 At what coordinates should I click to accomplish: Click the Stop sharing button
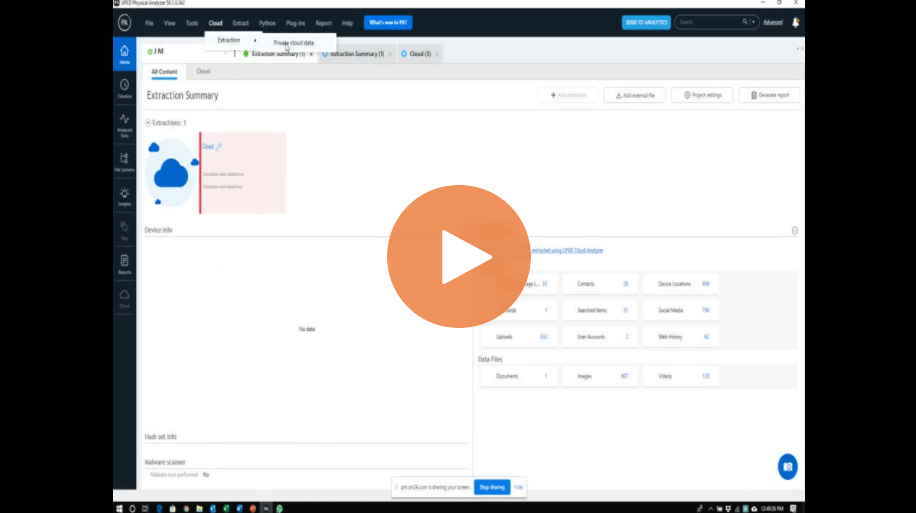[x=492, y=487]
